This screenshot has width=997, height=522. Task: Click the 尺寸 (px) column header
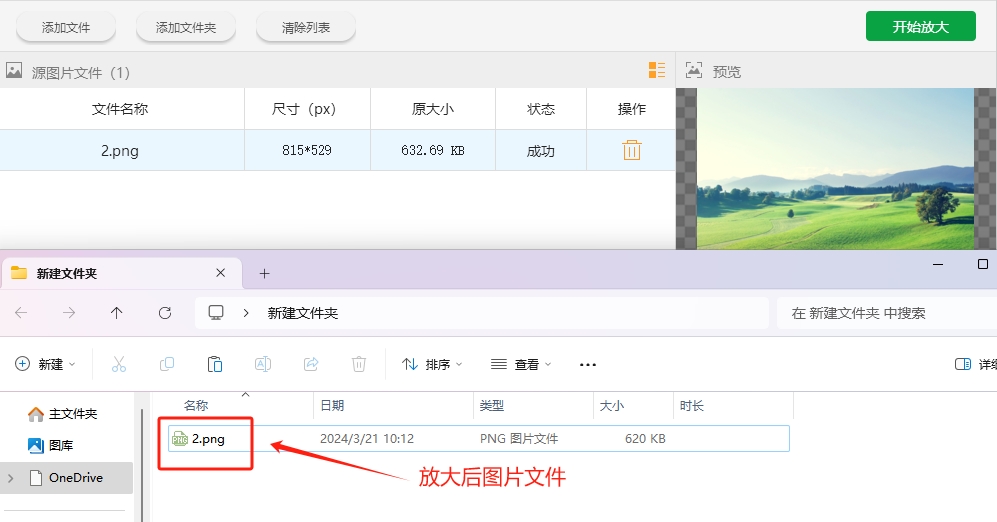click(307, 109)
